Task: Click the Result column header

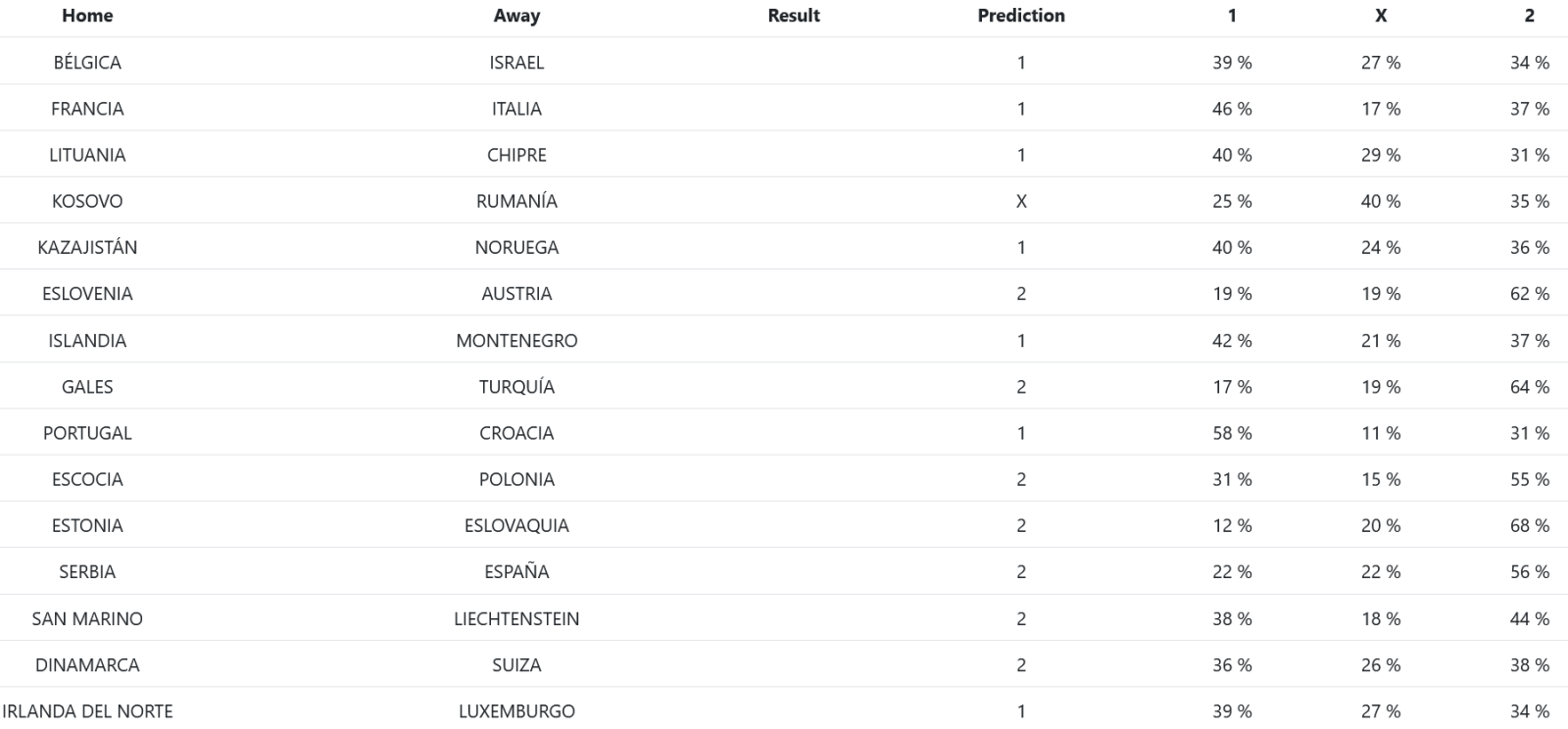Action: [x=794, y=16]
